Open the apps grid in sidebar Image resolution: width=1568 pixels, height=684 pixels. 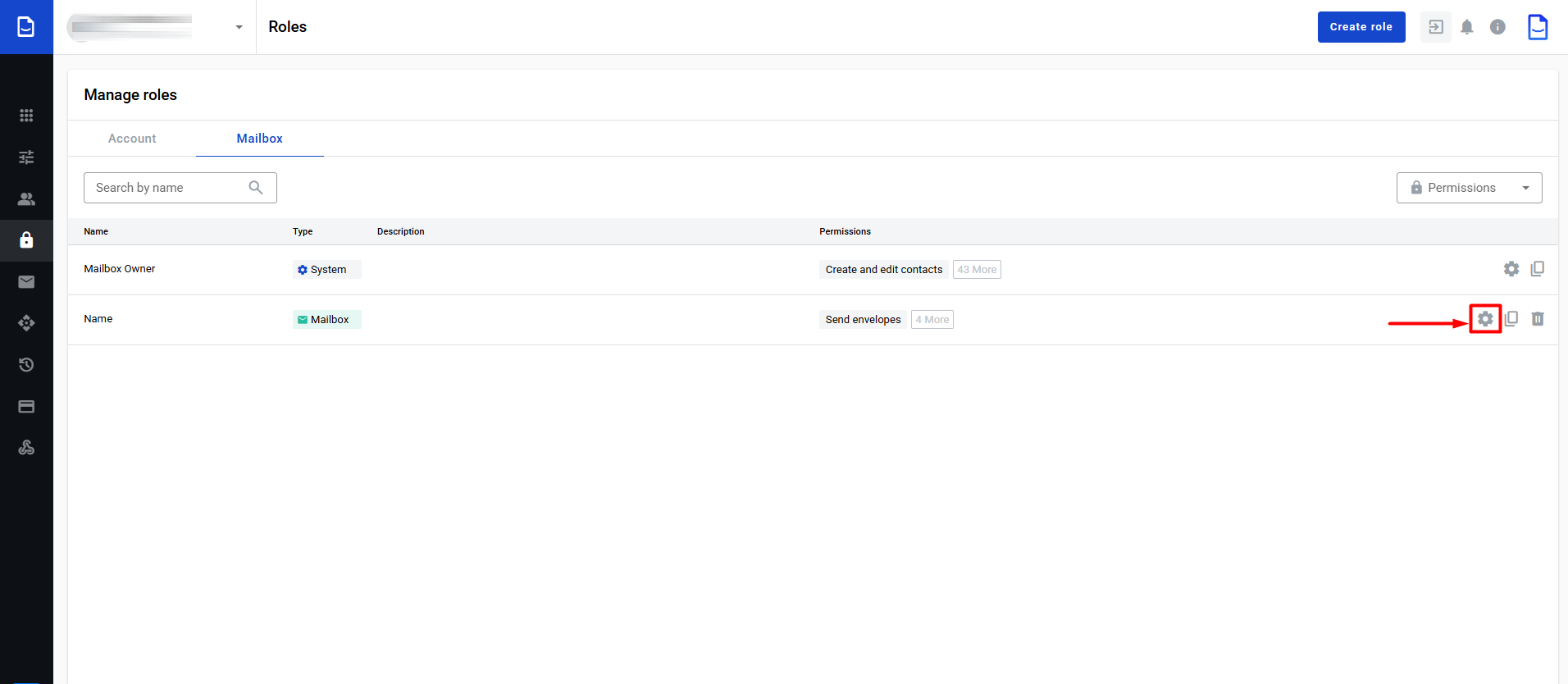(26, 116)
